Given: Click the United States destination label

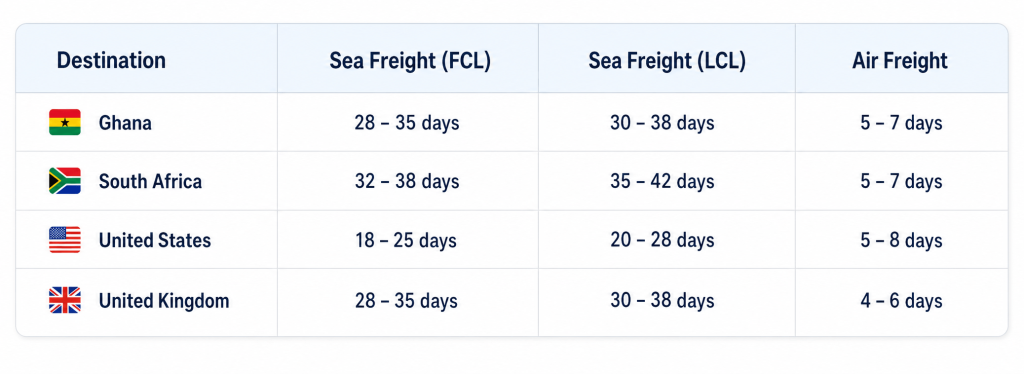Looking at the screenshot, I should click(155, 240).
